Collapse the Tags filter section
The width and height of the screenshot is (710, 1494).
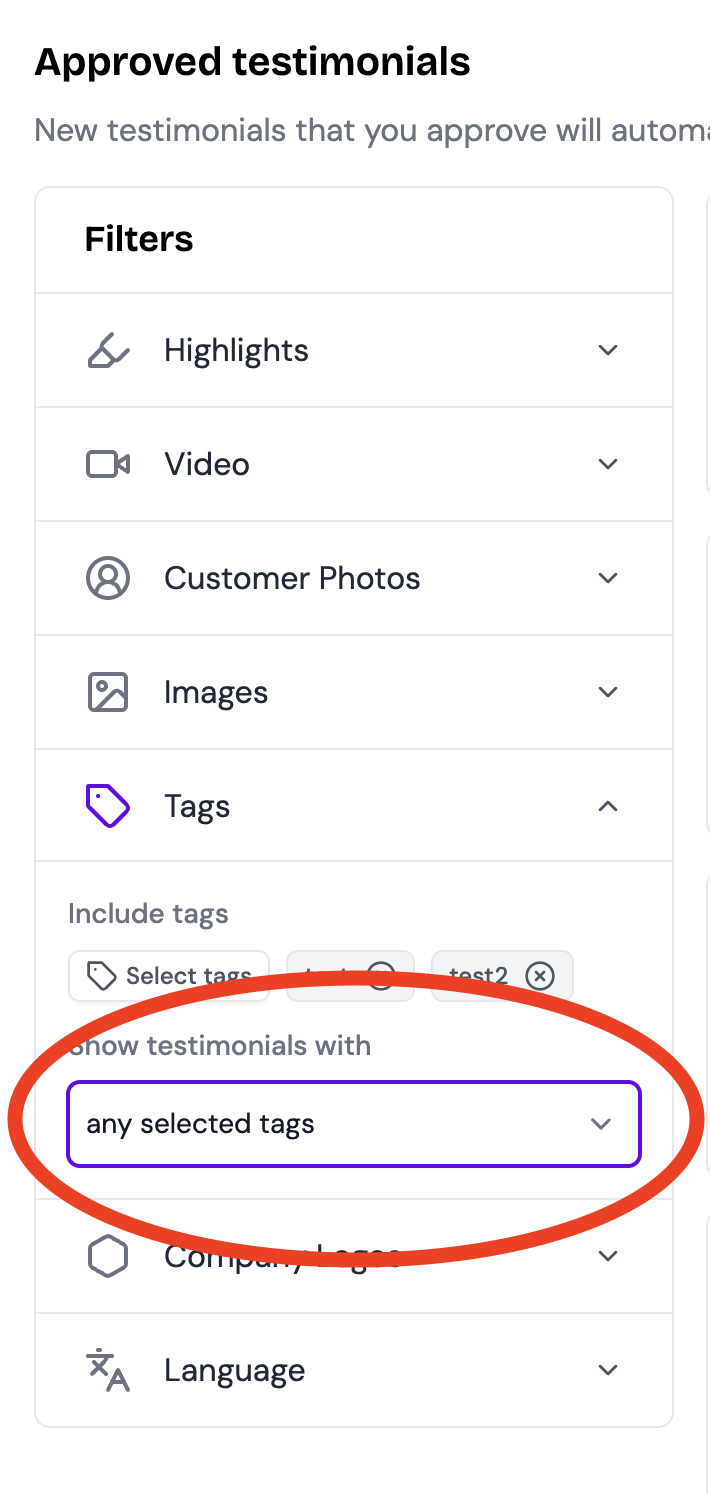coord(608,806)
